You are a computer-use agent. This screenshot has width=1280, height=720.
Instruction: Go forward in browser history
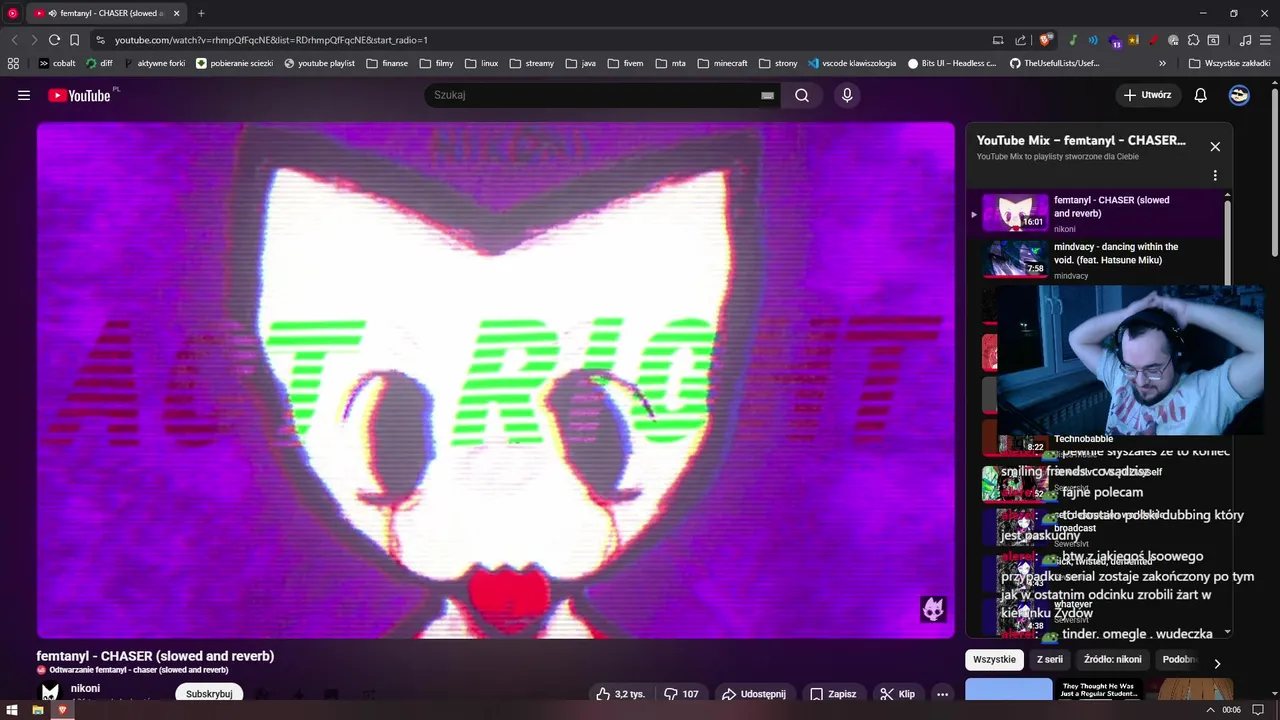click(x=34, y=40)
